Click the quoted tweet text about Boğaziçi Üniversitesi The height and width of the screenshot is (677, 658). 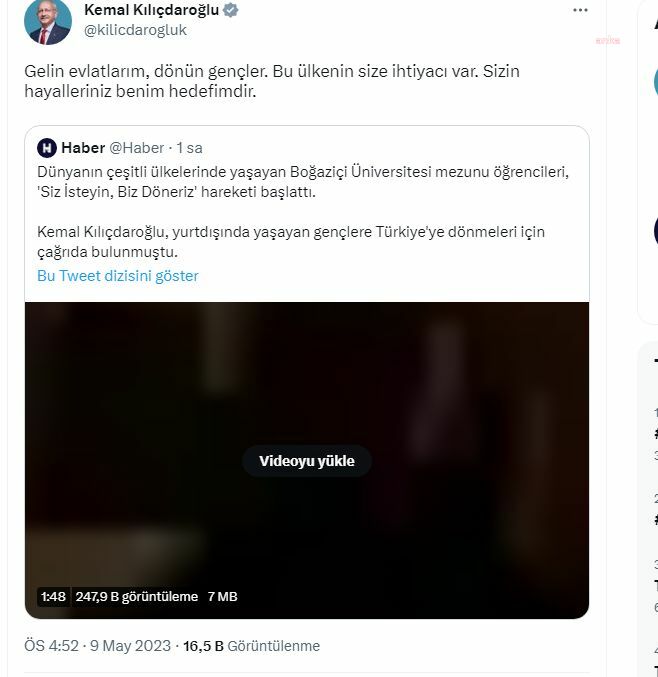300,182
